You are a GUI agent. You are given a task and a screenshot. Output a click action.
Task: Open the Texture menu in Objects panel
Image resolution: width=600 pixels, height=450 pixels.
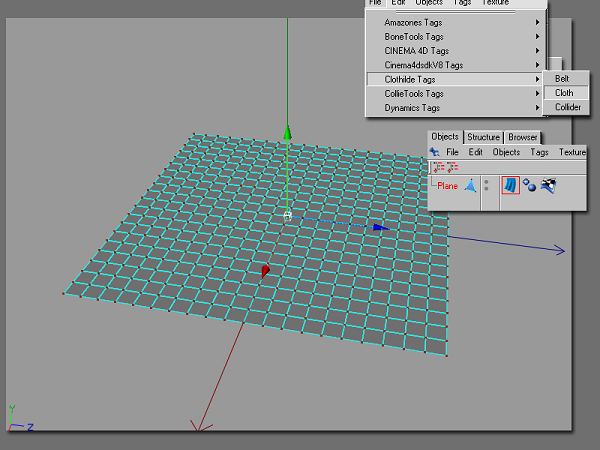pyautogui.click(x=572, y=152)
